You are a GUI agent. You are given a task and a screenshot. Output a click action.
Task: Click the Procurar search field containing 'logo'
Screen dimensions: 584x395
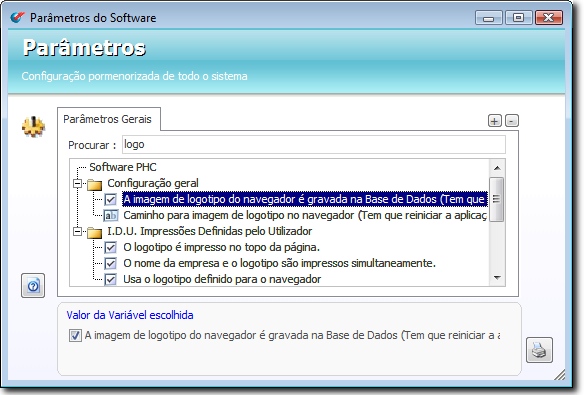click(314, 144)
